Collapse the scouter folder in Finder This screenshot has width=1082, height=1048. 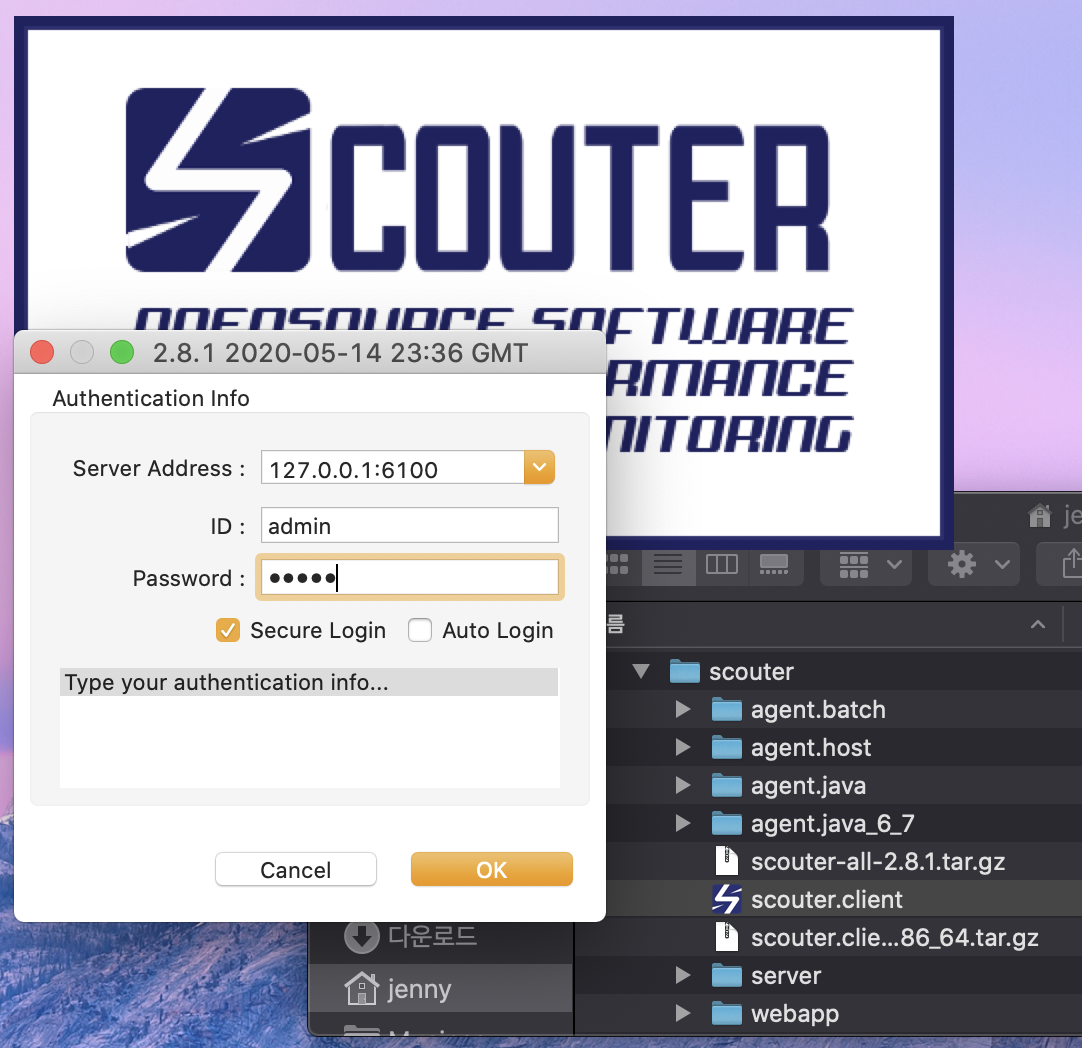pos(641,671)
